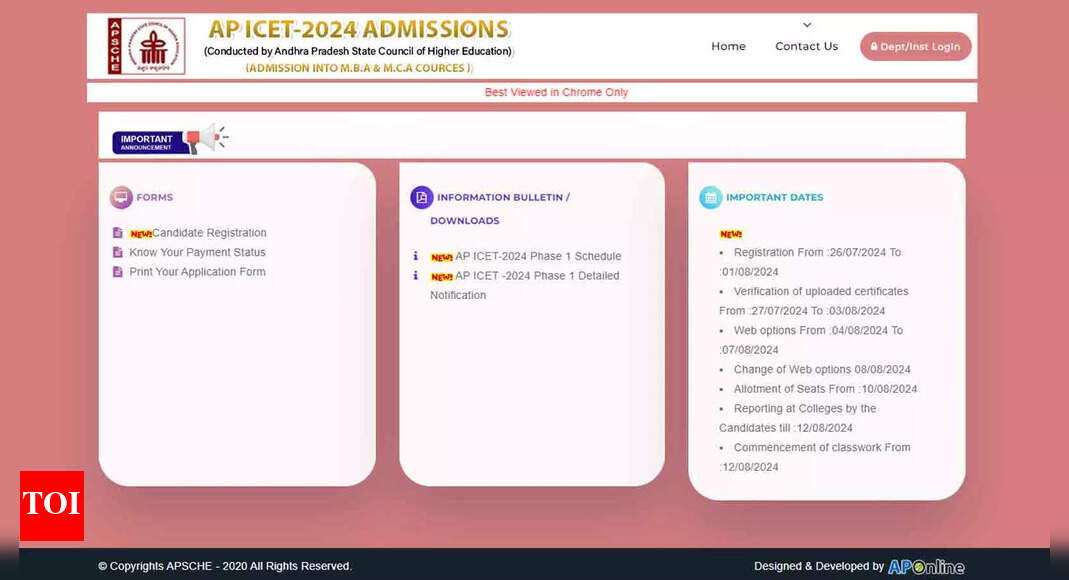Open AP ICET-2024 Phase 1 Schedule link

(x=537, y=256)
